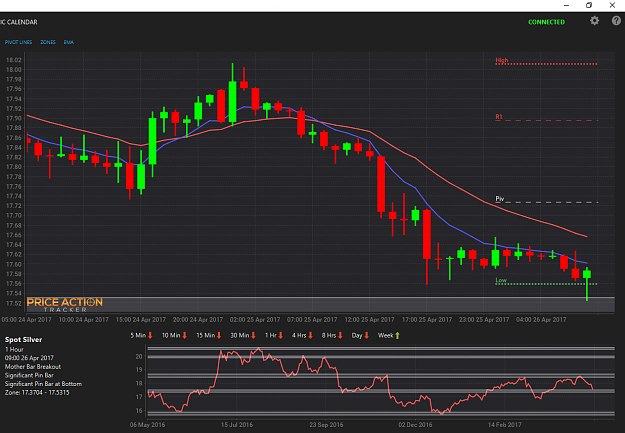Screen dimensions: 625x433
Task: Select the 5 Min timeframe
Action: click(x=138, y=335)
